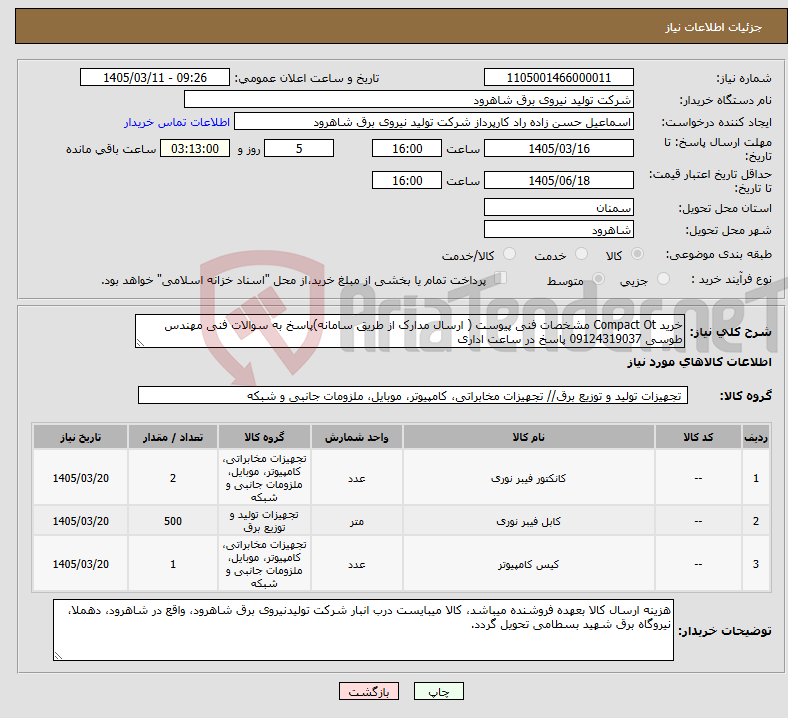Click the response deadline time field before روز و
This screenshot has width=788, height=718.
[407, 149]
